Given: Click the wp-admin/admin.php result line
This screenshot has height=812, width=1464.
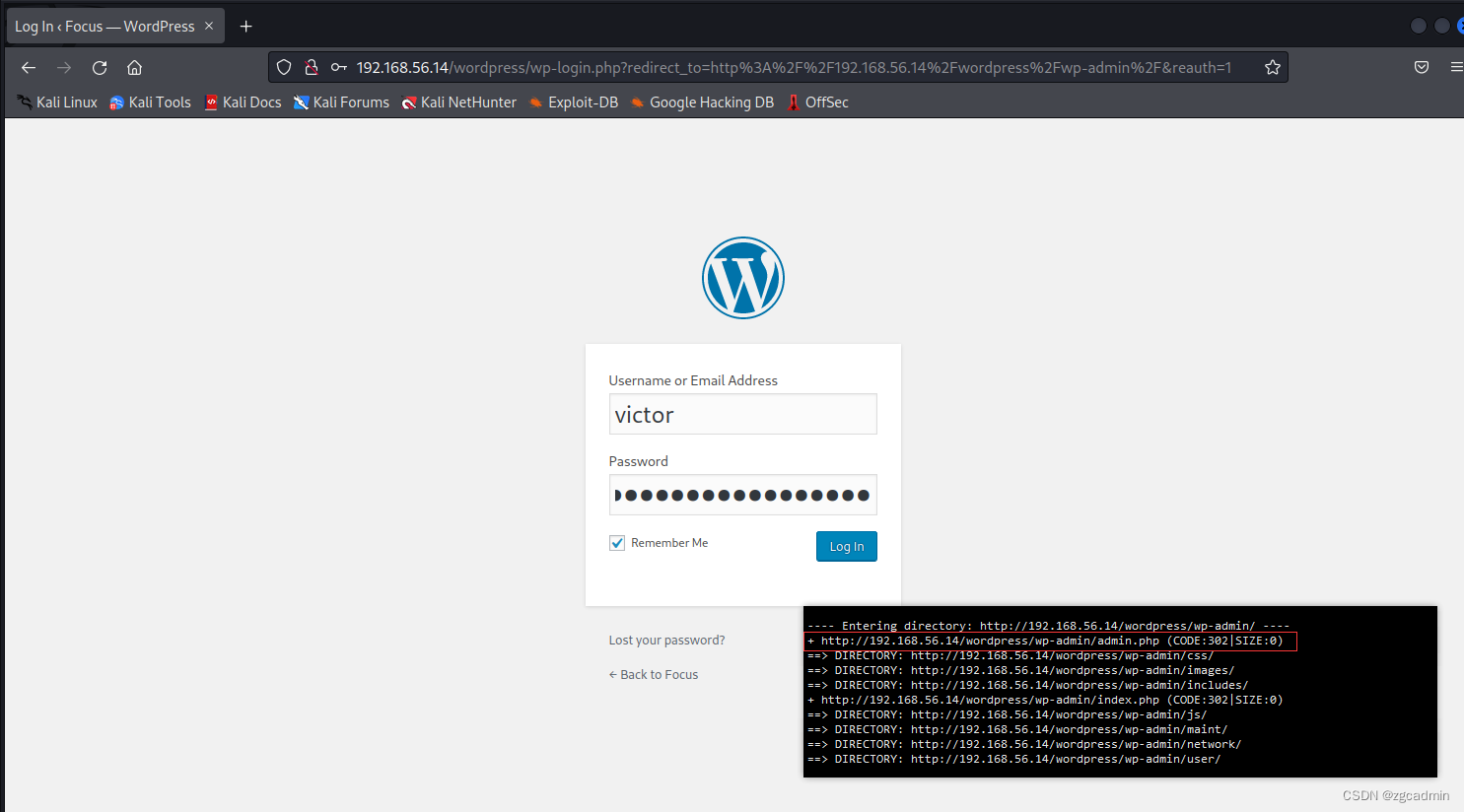Looking at the screenshot, I should [x=1045, y=641].
